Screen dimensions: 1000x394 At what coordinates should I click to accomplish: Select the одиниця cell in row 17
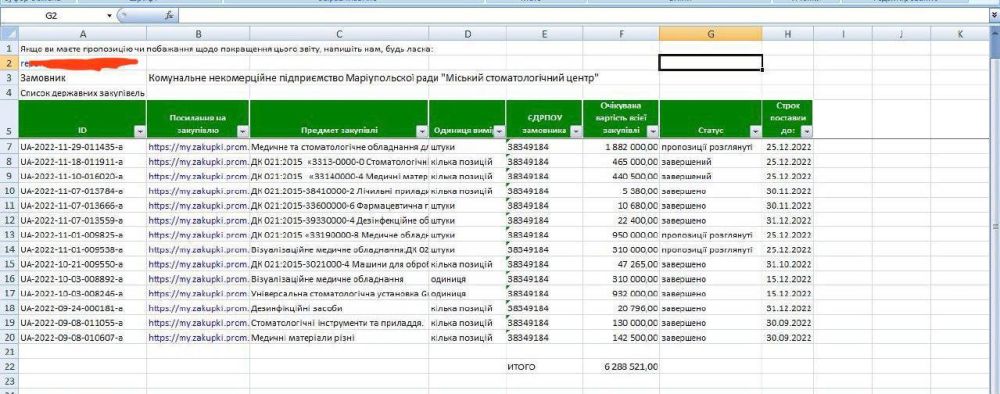[x=467, y=293]
